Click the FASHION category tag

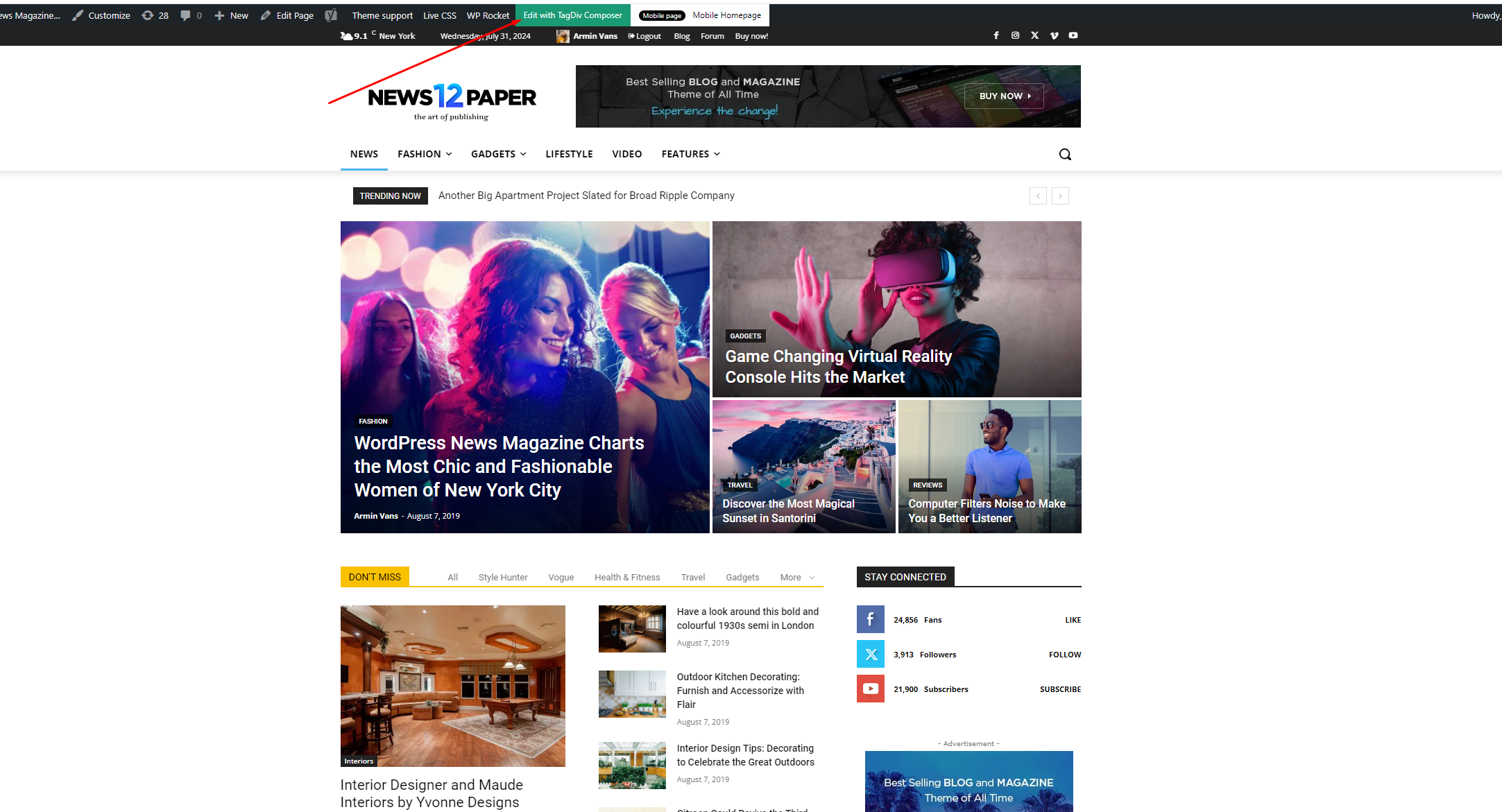(x=373, y=421)
